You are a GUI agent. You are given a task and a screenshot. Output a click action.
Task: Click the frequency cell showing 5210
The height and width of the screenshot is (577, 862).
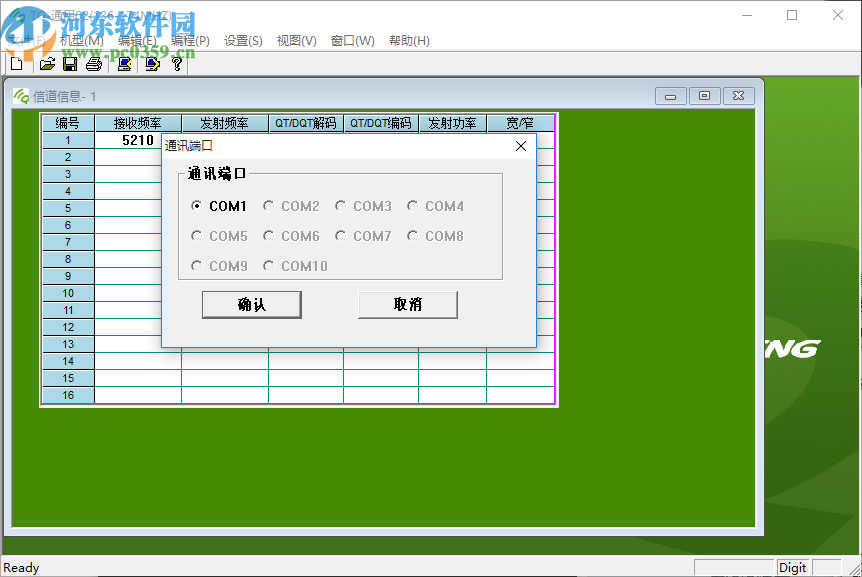138,140
